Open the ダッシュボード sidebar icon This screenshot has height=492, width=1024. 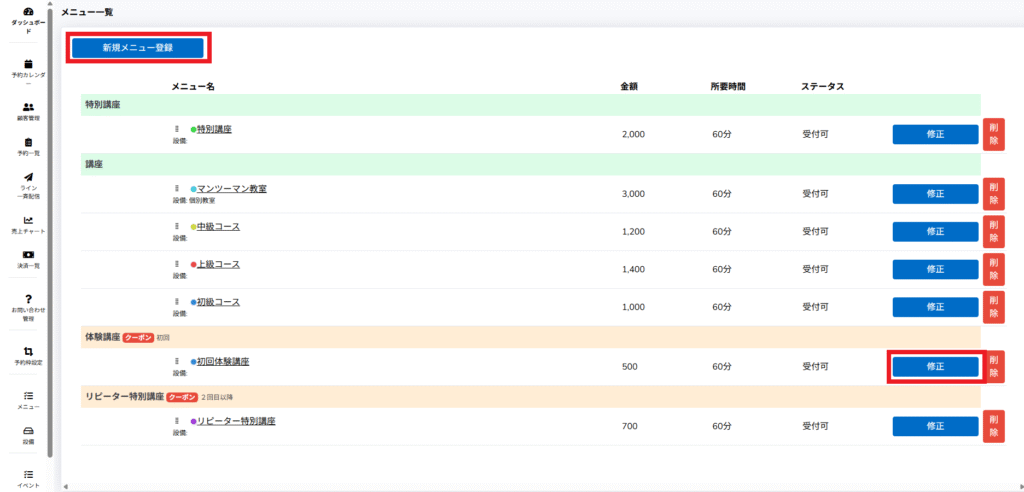28,11
